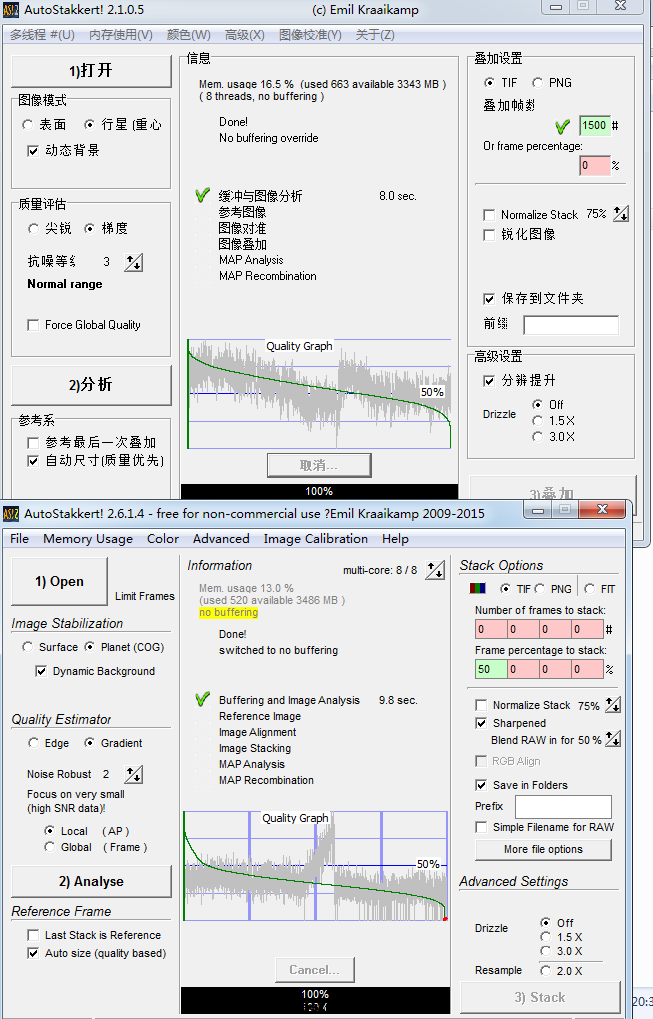Toggle 锐化图像 checkbox in back window
Screen dimensions: 653x1019
489,235
